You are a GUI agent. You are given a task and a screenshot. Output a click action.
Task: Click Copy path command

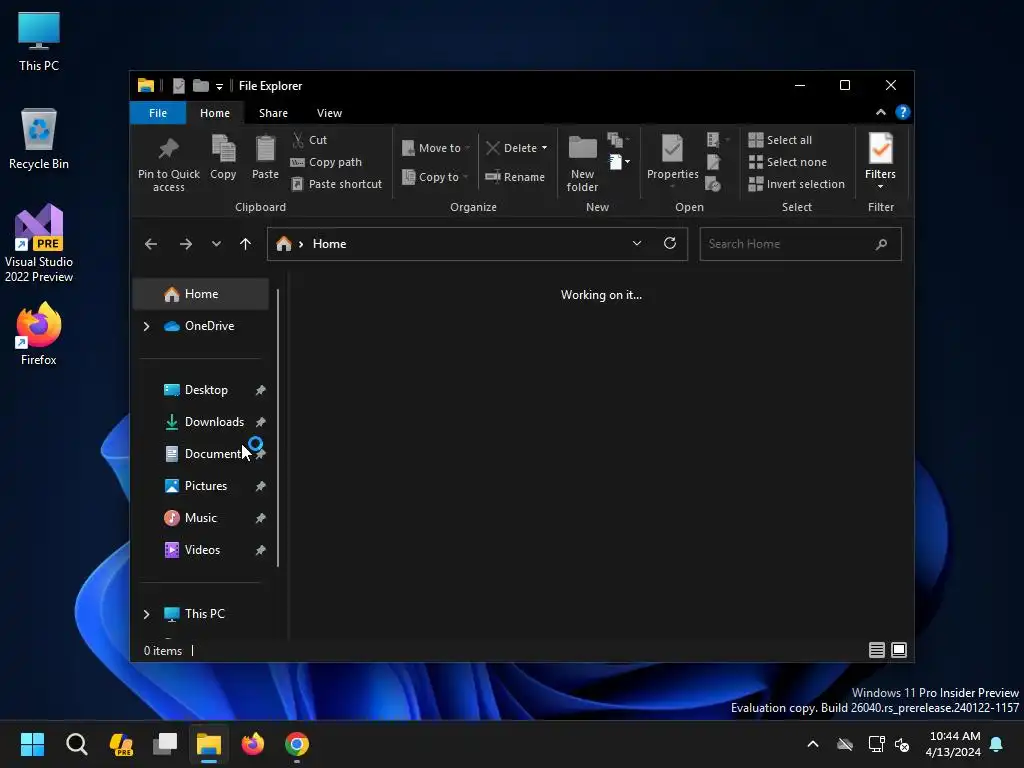pos(326,162)
